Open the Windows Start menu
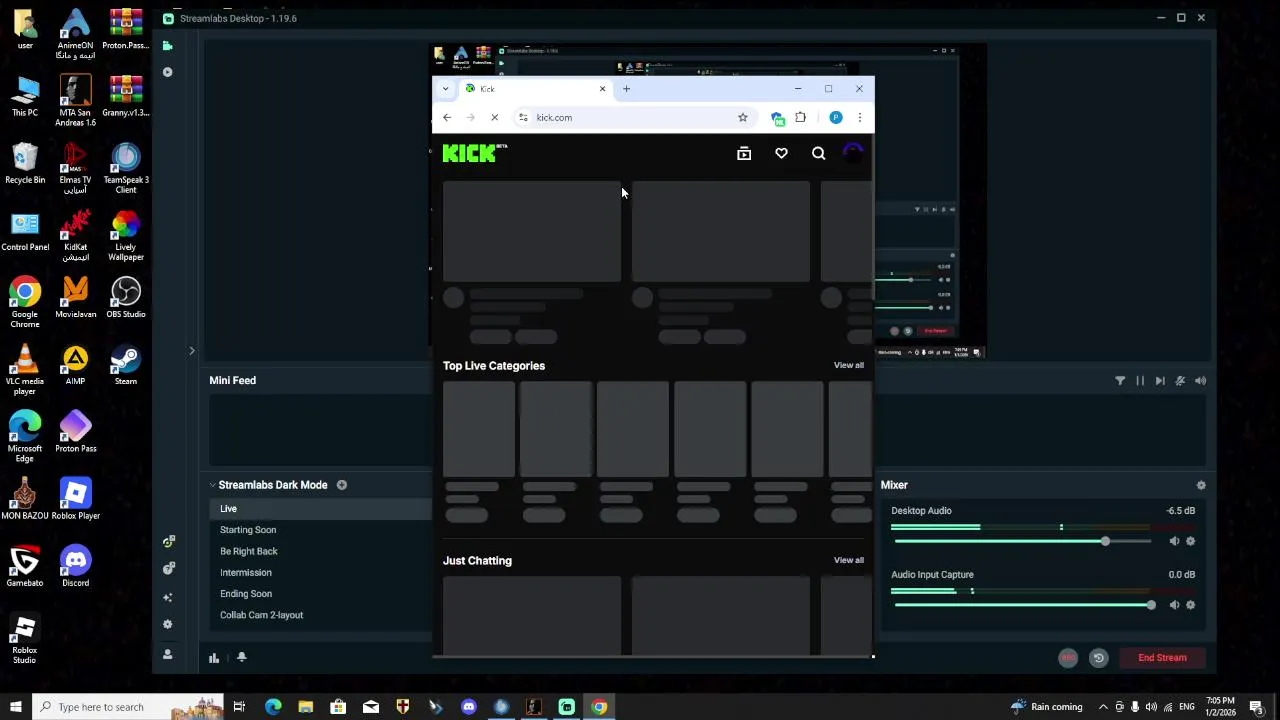This screenshot has height=720, width=1280. (x=15, y=707)
